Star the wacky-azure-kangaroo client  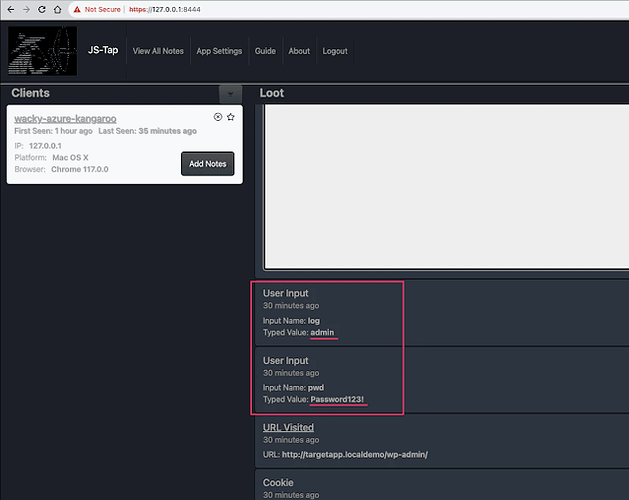(x=231, y=117)
